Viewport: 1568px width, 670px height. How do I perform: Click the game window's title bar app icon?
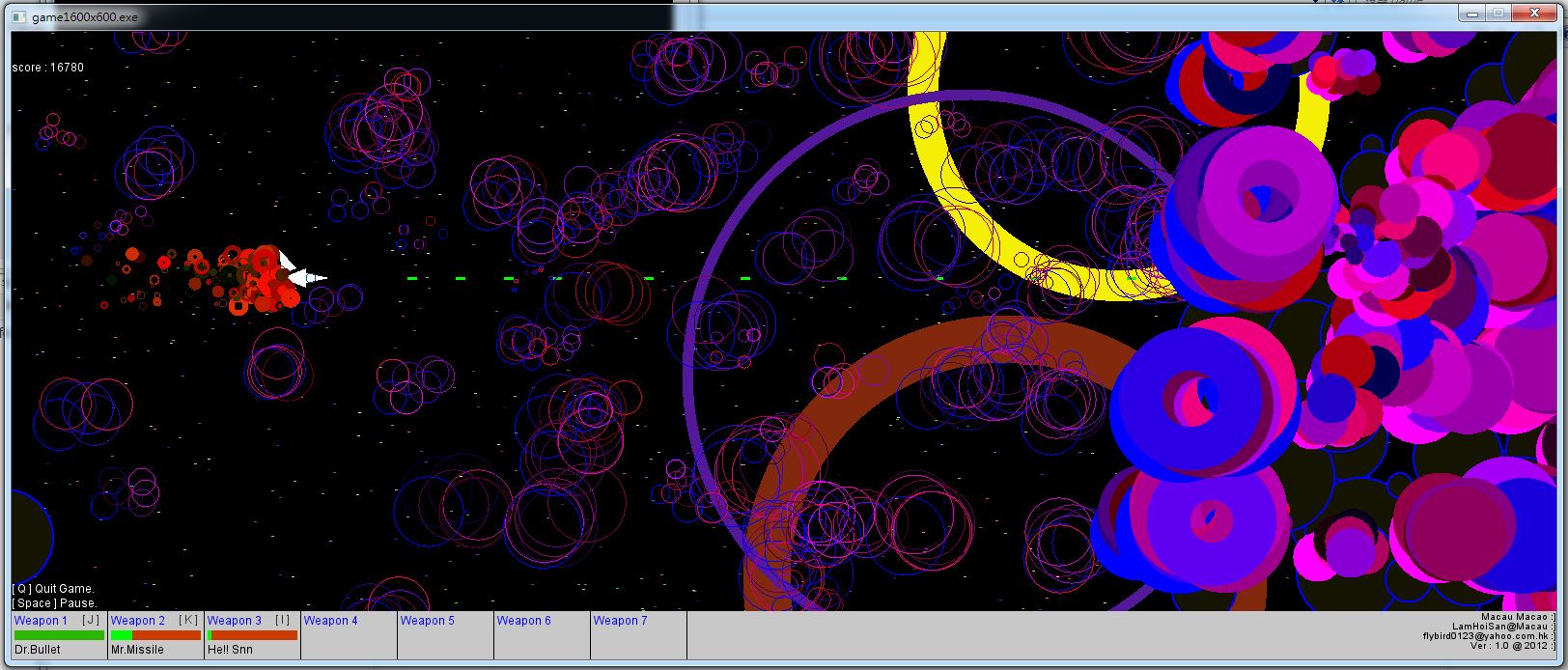[19, 17]
